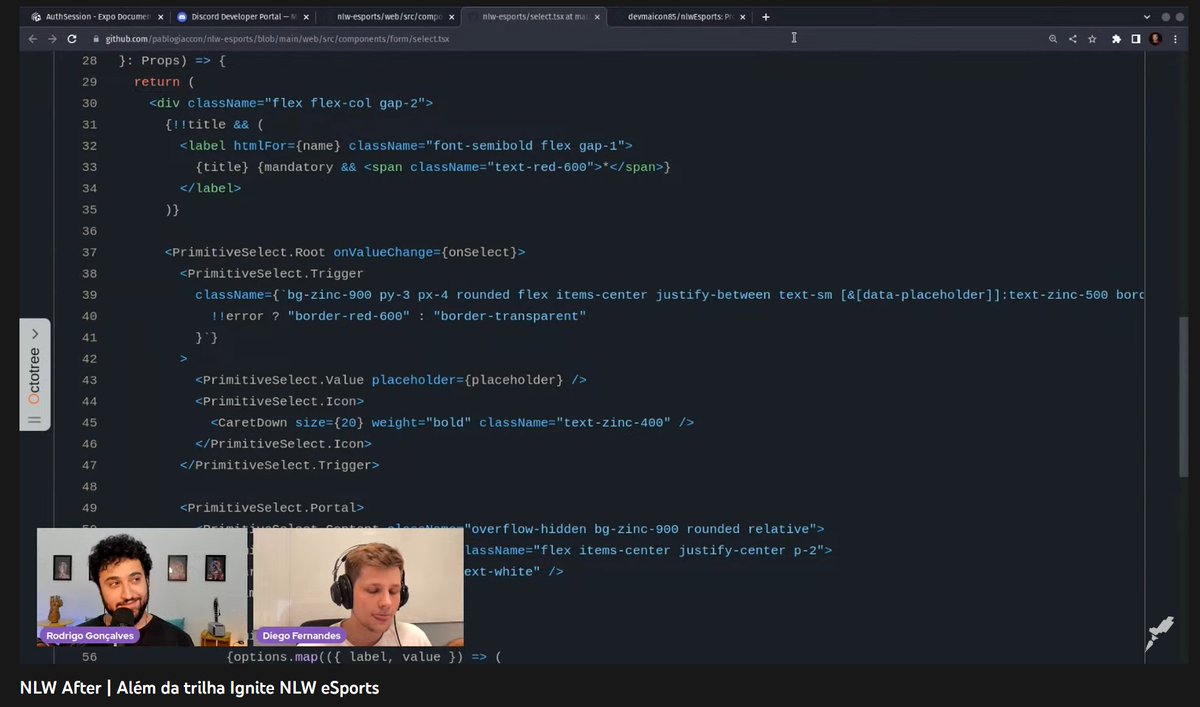Expand the Octotree sidebar chevron
1200x707 pixels.
(x=35, y=334)
